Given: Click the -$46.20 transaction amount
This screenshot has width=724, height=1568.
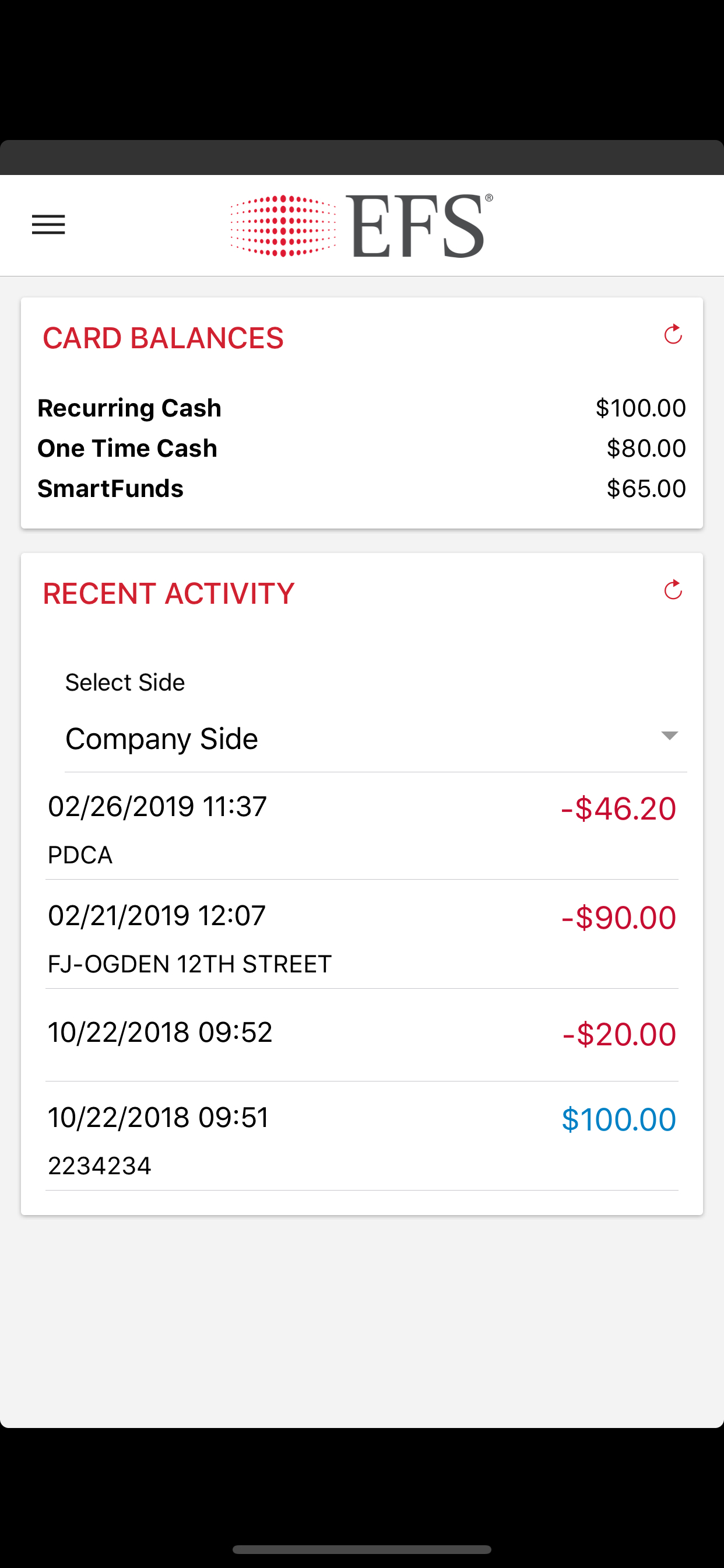Looking at the screenshot, I should pos(618,808).
